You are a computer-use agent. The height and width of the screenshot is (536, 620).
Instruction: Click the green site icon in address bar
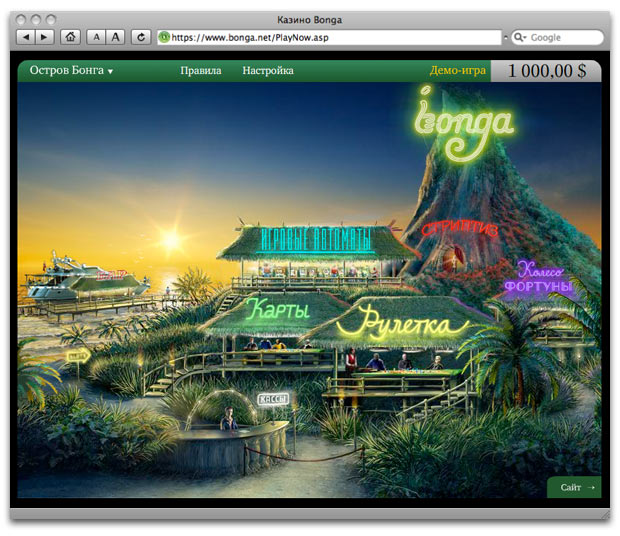pos(164,37)
